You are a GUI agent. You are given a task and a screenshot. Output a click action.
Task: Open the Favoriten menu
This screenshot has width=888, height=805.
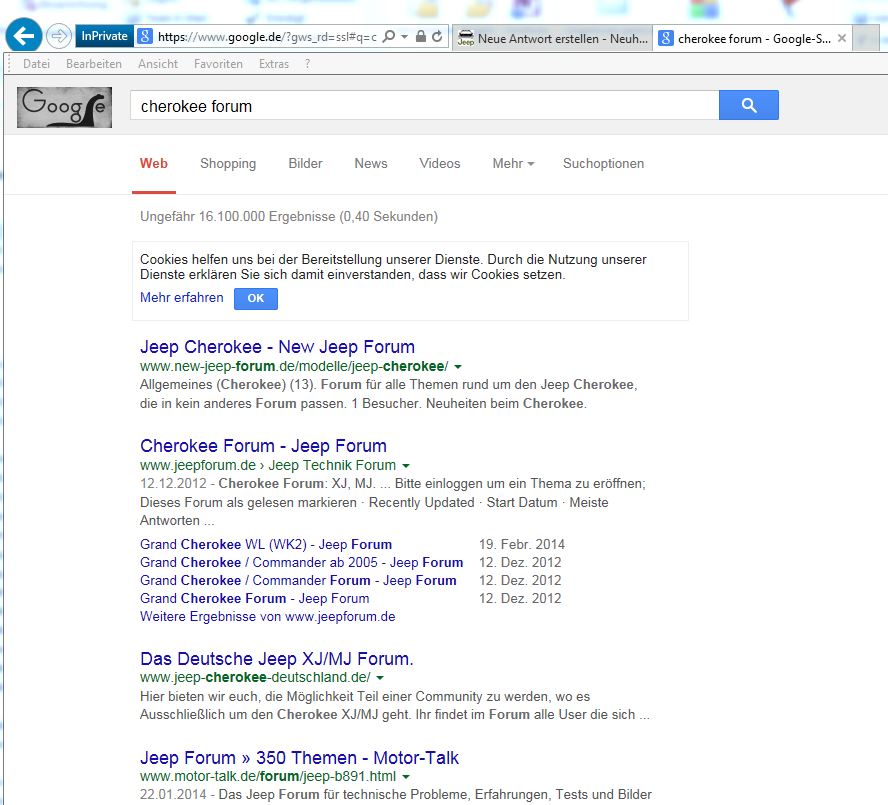218,64
